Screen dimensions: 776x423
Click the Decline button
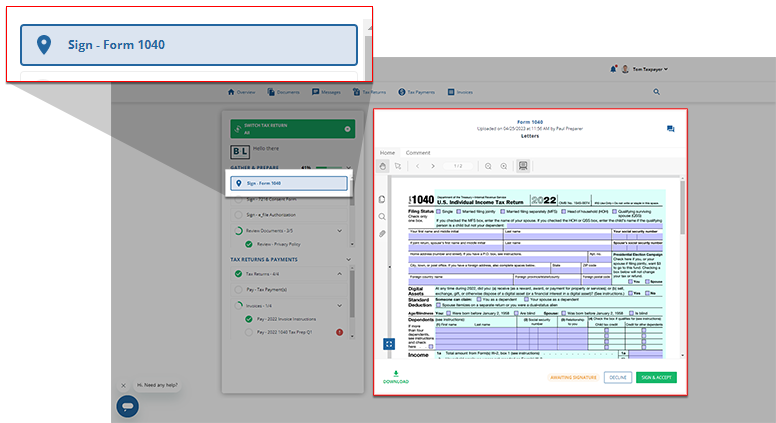(618, 377)
